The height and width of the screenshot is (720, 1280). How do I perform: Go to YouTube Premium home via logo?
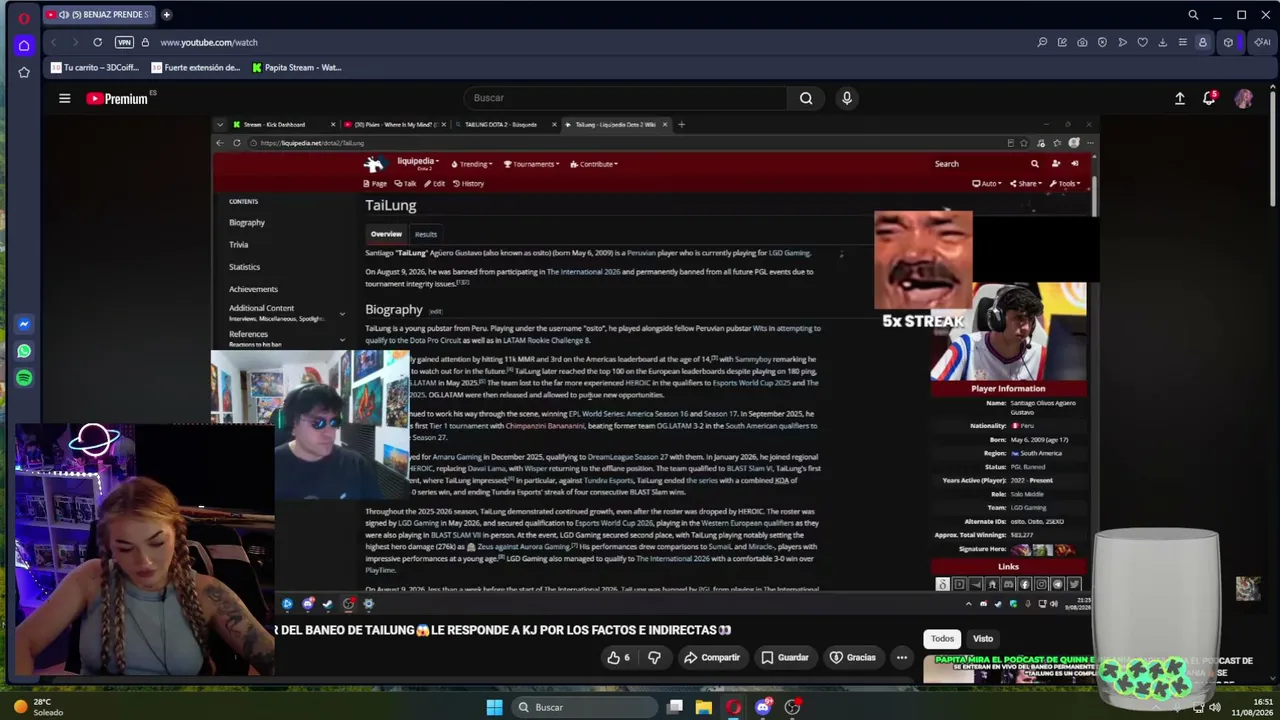(117, 98)
